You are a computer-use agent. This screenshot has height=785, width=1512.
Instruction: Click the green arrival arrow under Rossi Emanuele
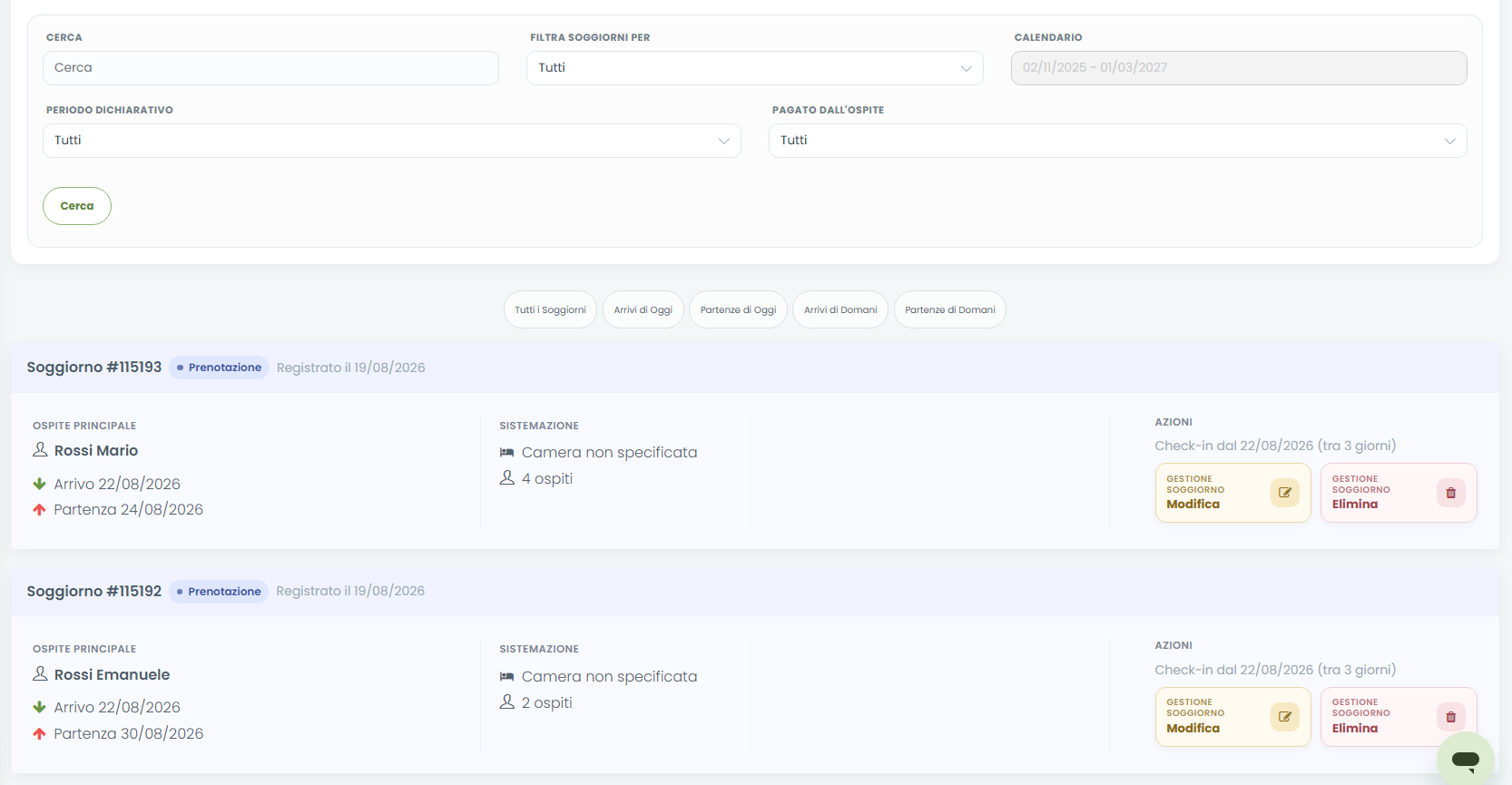pyautogui.click(x=39, y=707)
